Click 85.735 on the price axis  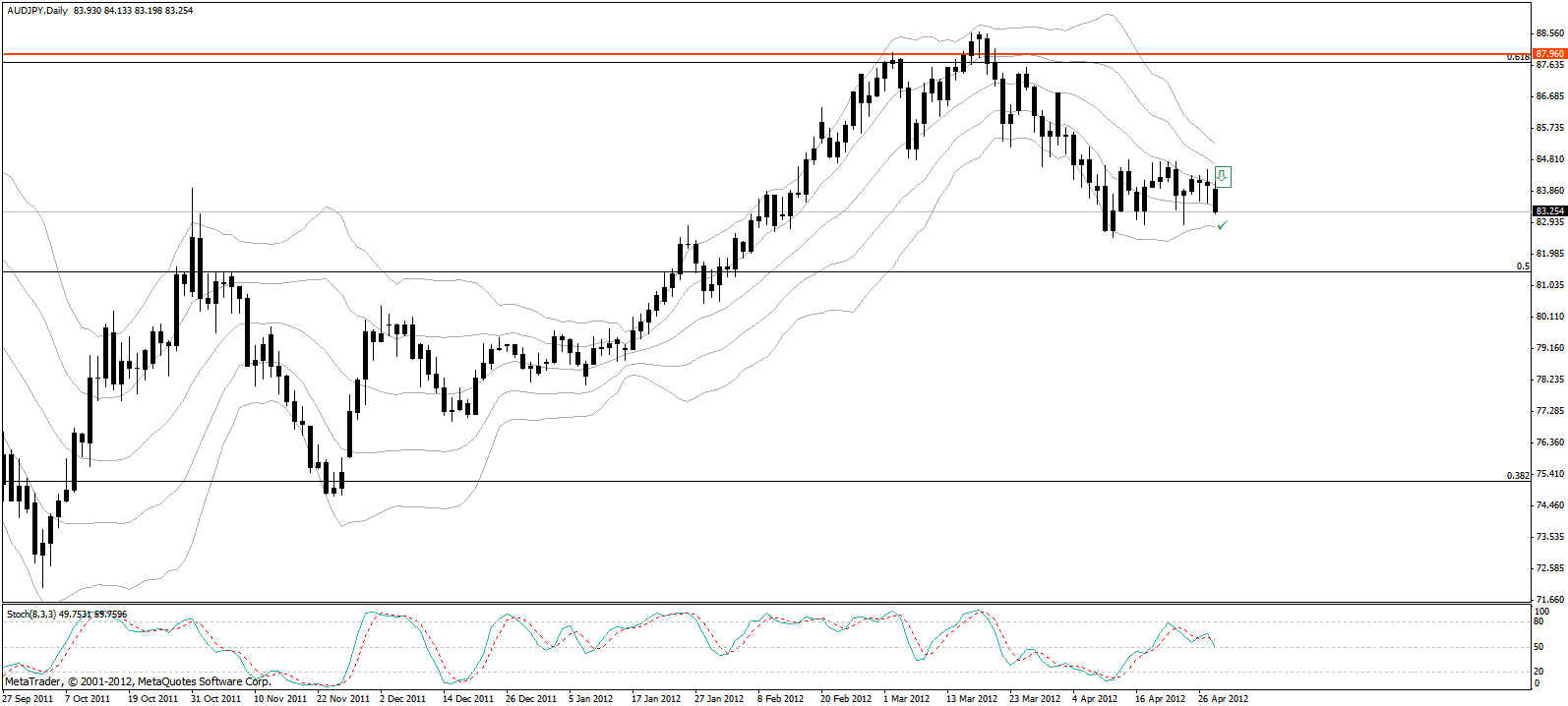(x=1550, y=128)
